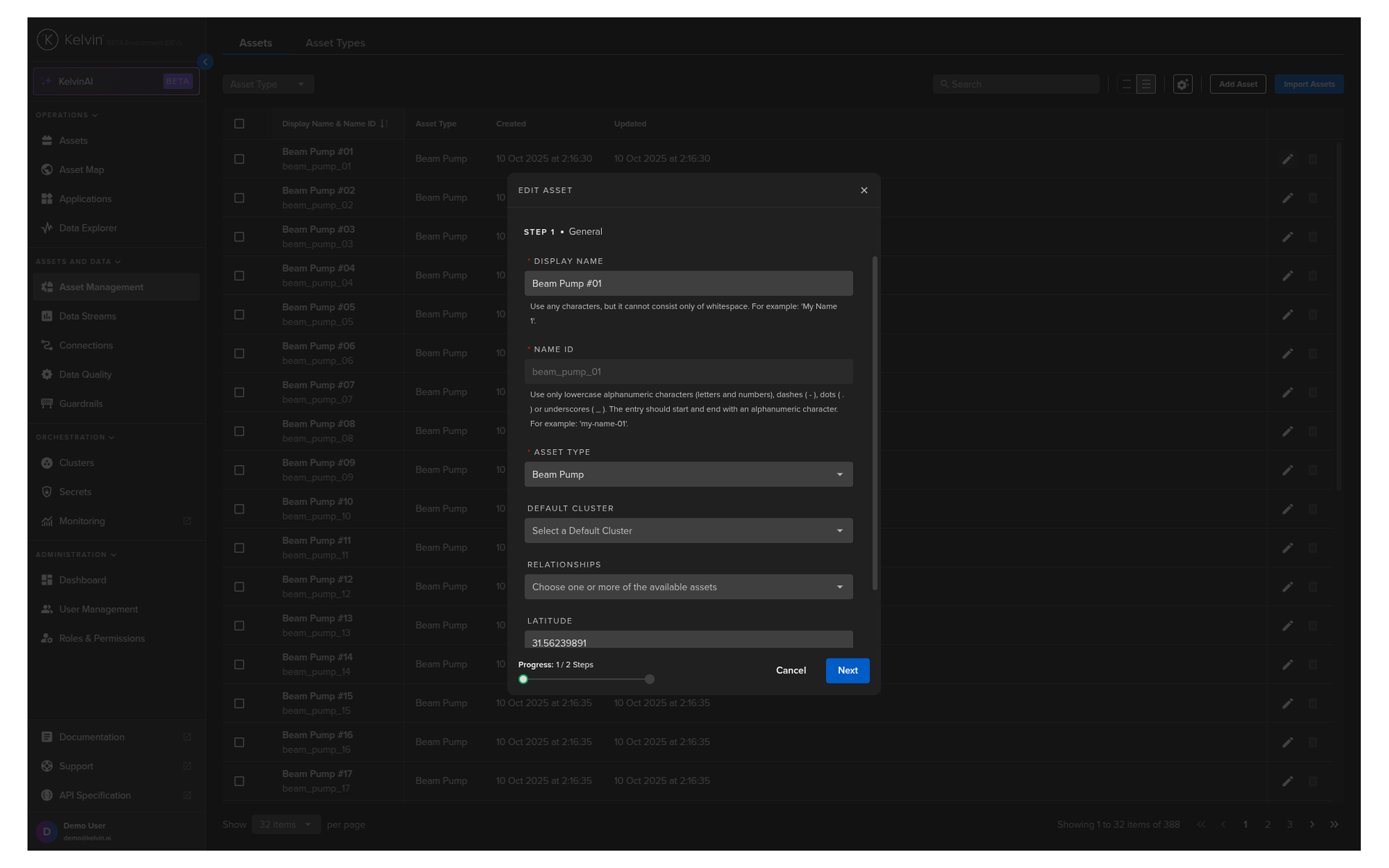This screenshot has width=1389, height=868.
Task: Click the Next button in the Edit Asset dialog
Action: tap(847, 671)
